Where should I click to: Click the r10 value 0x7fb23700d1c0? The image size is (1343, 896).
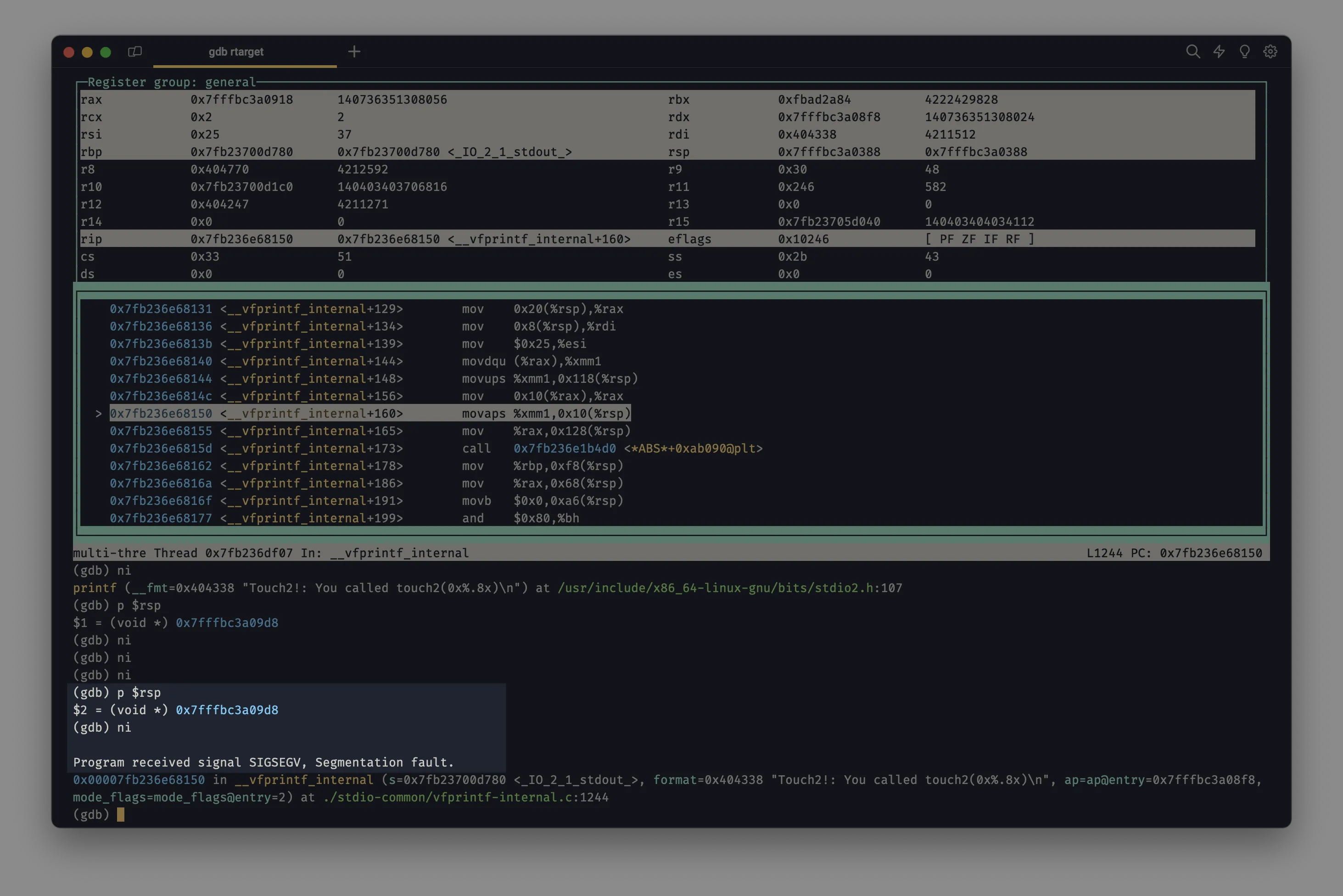(241, 187)
